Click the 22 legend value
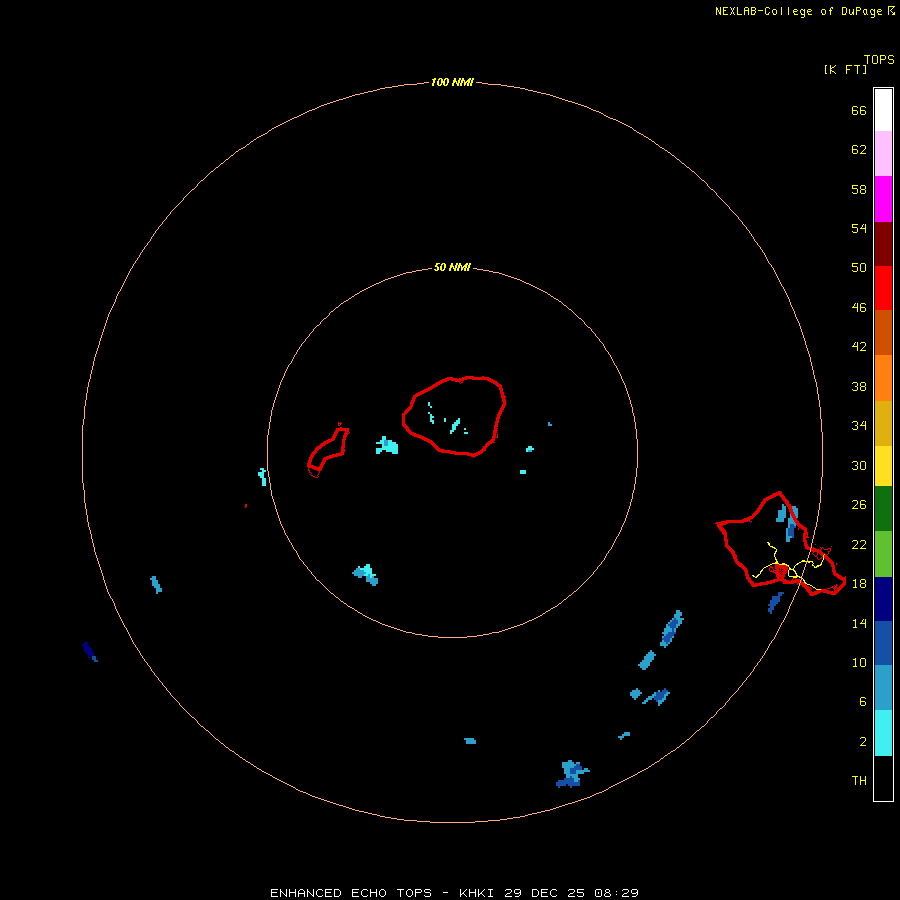 (859, 544)
